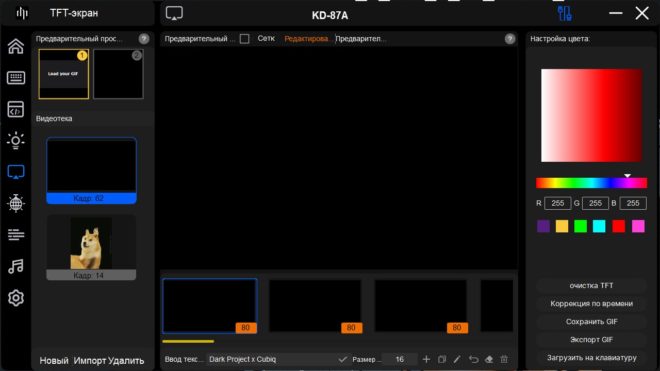Open the settings gear icon in sidebar
This screenshot has height=371, width=660.
pyautogui.click(x=16, y=298)
